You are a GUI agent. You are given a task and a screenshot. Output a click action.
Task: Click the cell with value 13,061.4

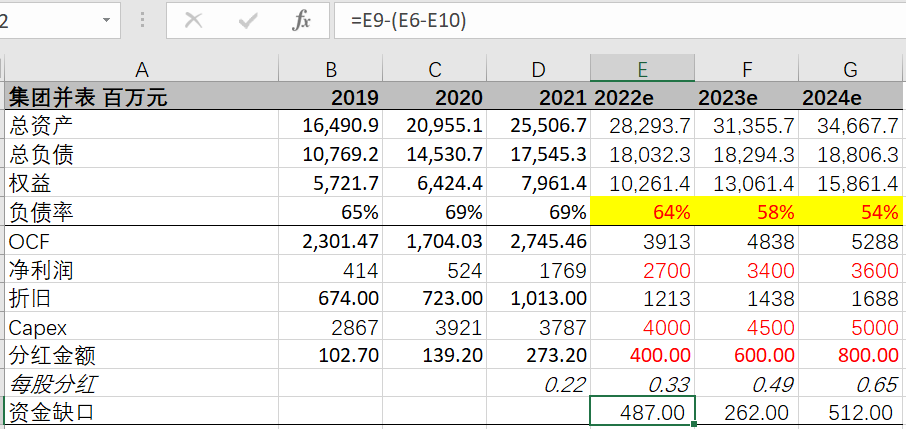pyautogui.click(x=747, y=183)
